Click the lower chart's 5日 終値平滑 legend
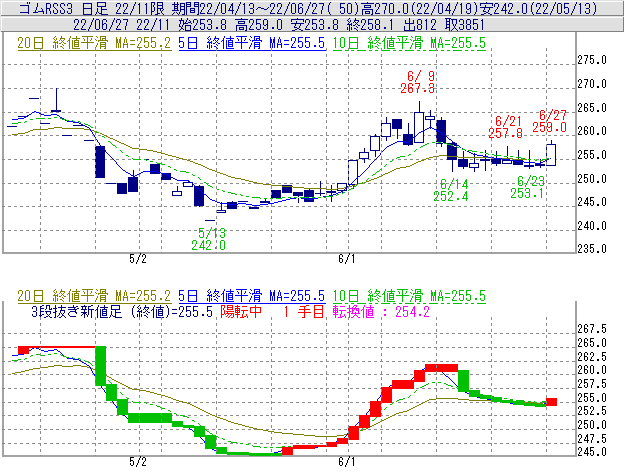The width and height of the screenshot is (624, 475). coord(252,296)
